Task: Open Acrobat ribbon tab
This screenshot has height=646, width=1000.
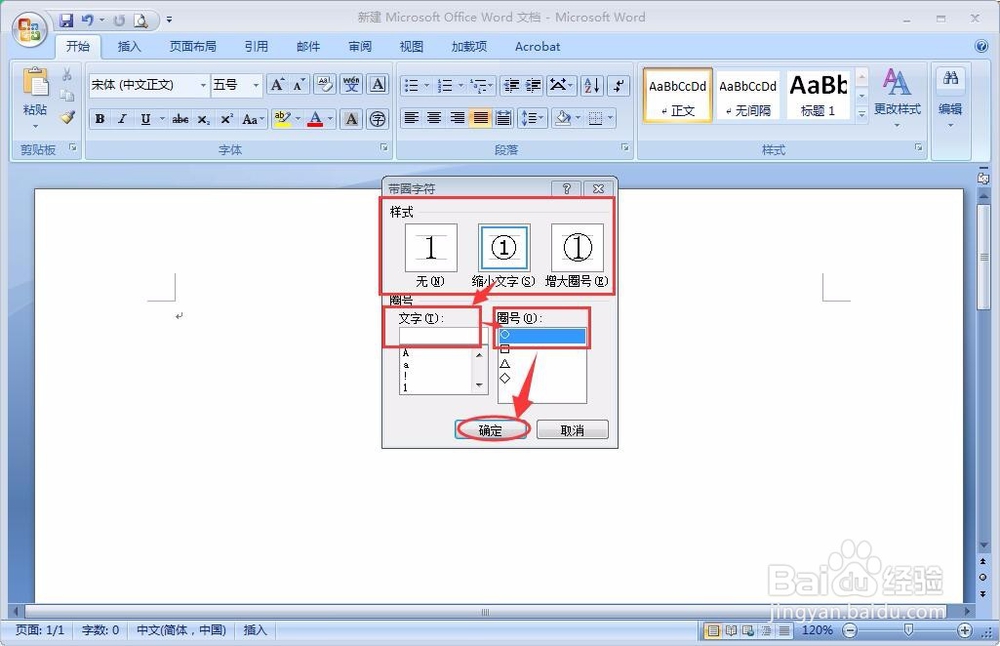Action: click(537, 47)
